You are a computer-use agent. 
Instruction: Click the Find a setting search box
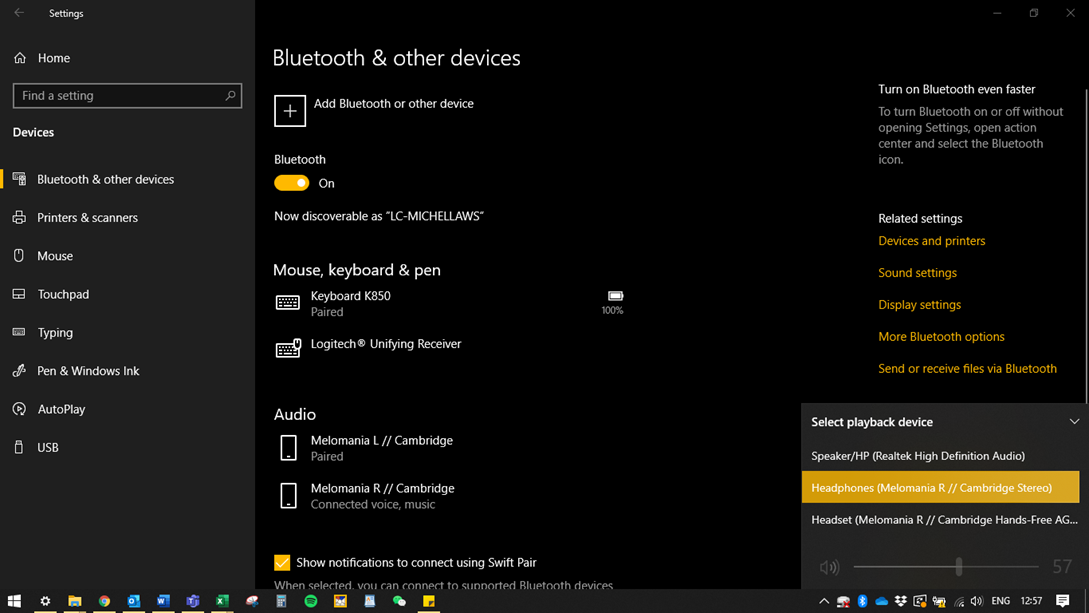pos(118,96)
